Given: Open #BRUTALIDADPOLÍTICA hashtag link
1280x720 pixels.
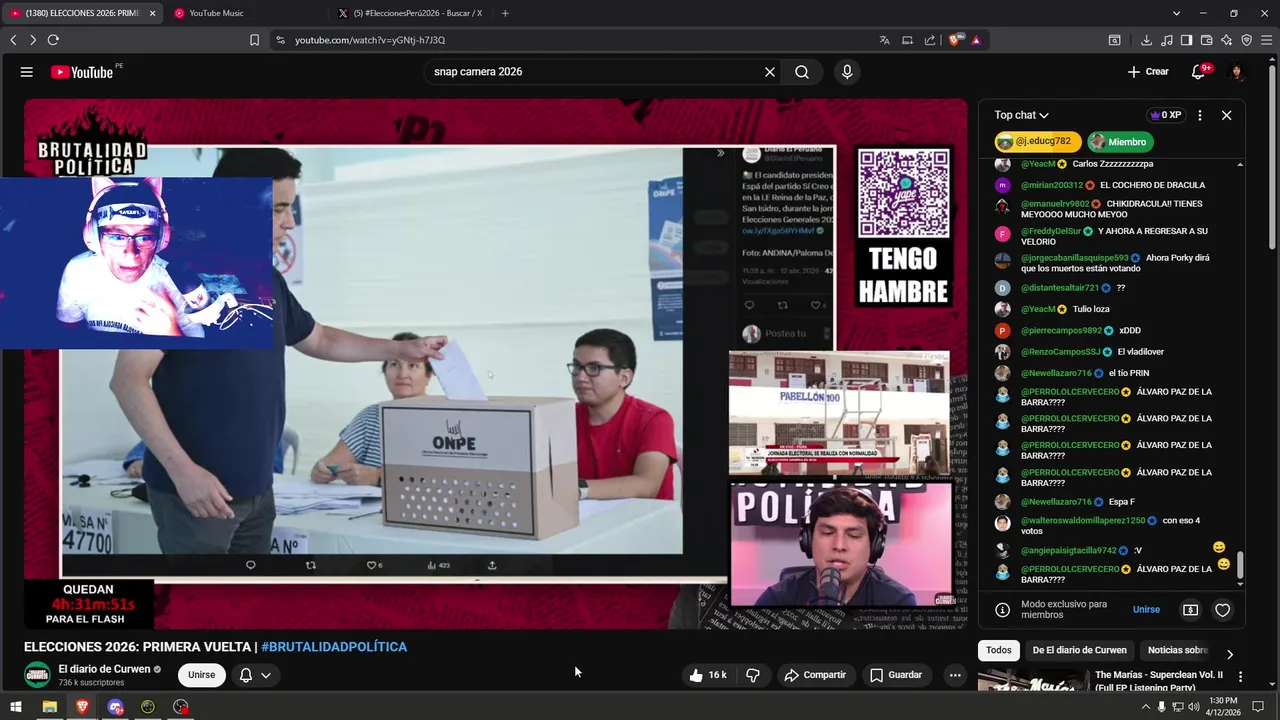Looking at the screenshot, I should (334, 647).
